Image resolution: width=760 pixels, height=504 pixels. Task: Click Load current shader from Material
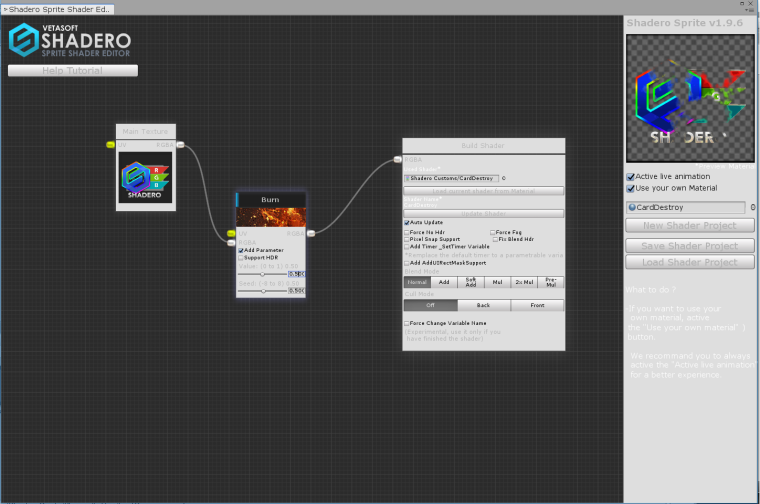pyautogui.click(x=484, y=191)
